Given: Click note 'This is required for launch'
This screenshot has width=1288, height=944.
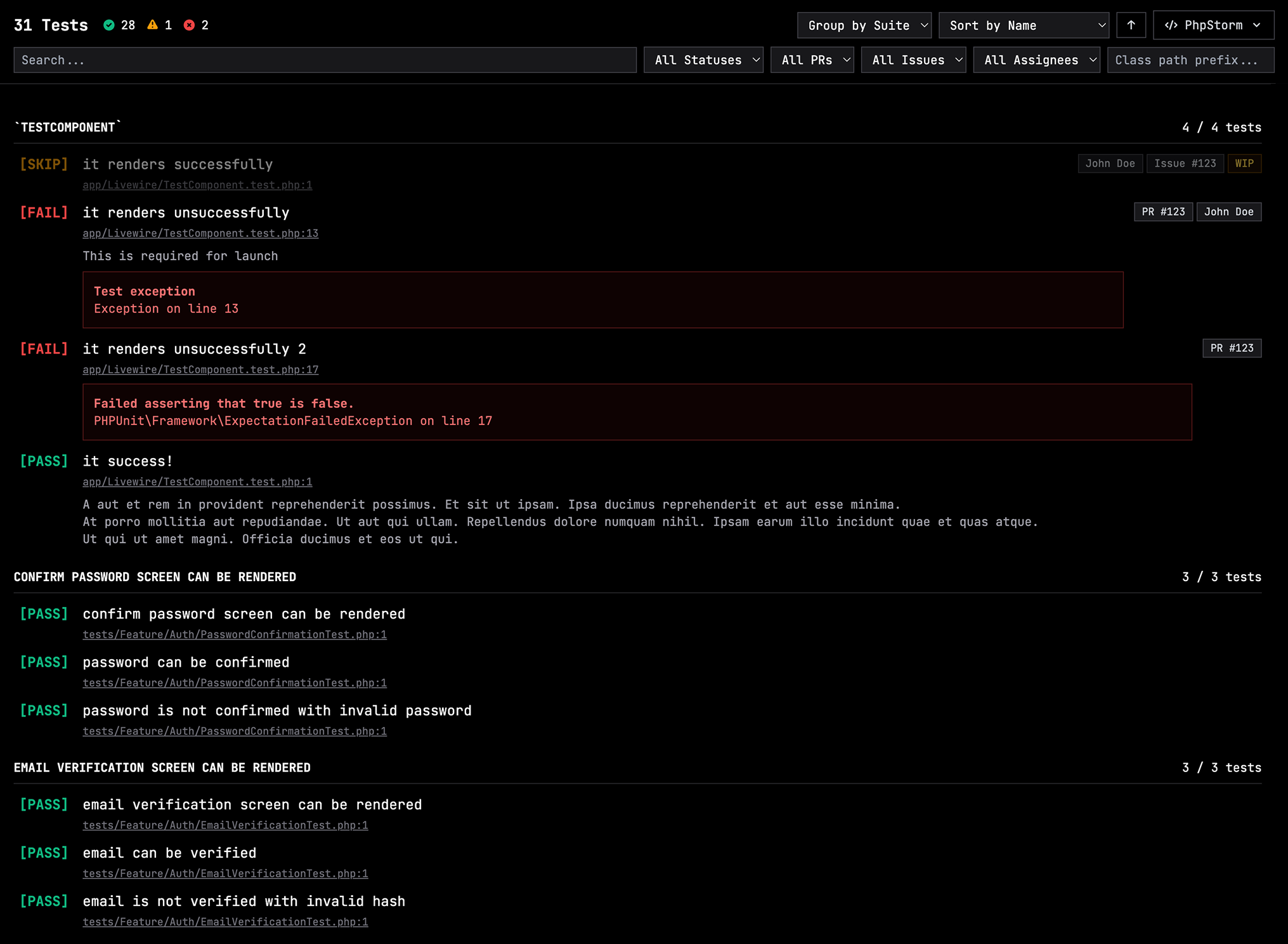Looking at the screenshot, I should click(x=180, y=256).
